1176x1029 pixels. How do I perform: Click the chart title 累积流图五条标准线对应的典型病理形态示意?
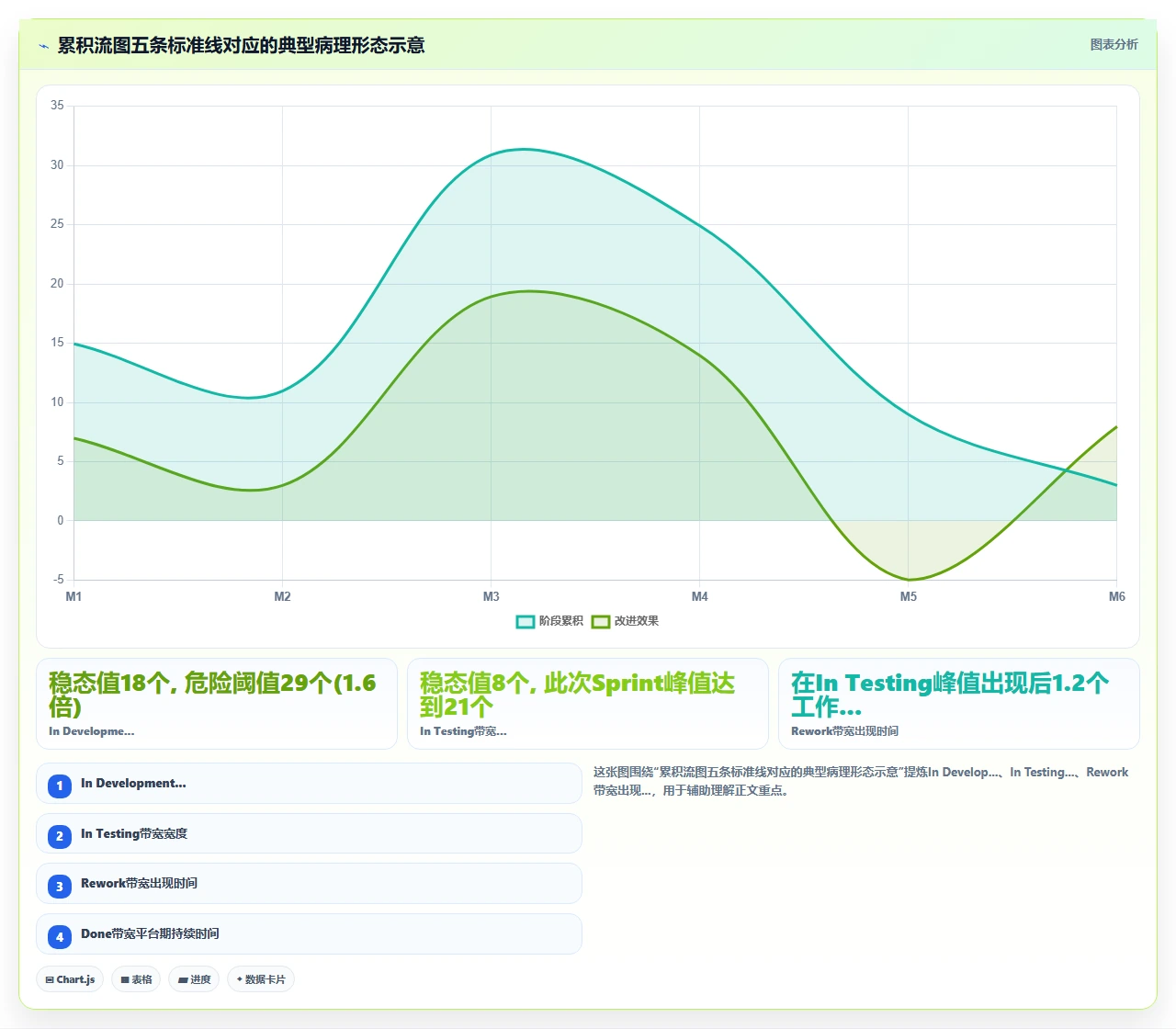pos(241,45)
